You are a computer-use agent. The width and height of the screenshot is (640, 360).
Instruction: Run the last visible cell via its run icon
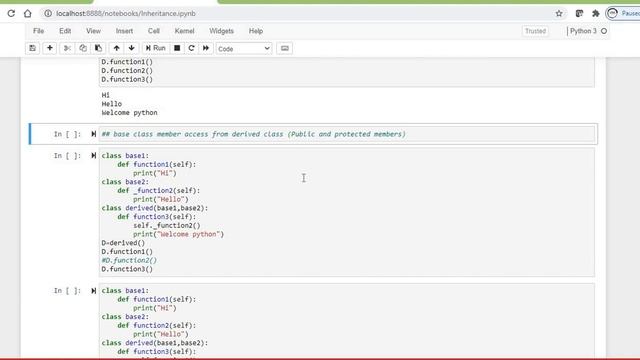tap(93, 291)
